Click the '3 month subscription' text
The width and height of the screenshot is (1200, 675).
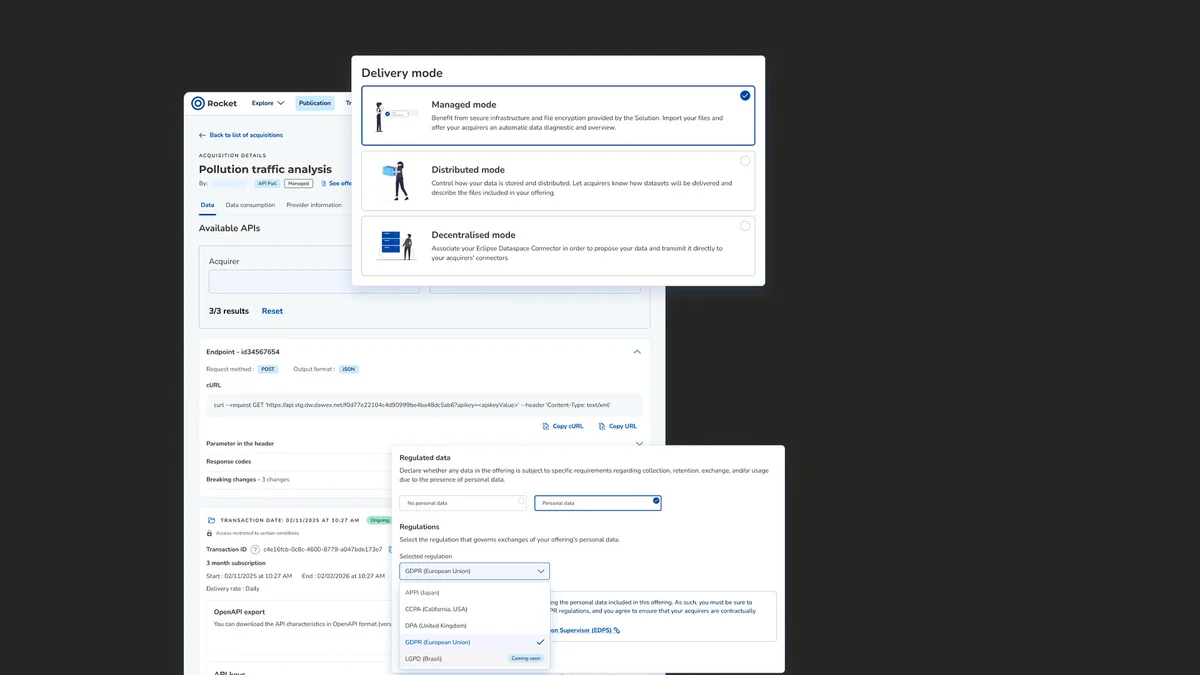[235, 563]
